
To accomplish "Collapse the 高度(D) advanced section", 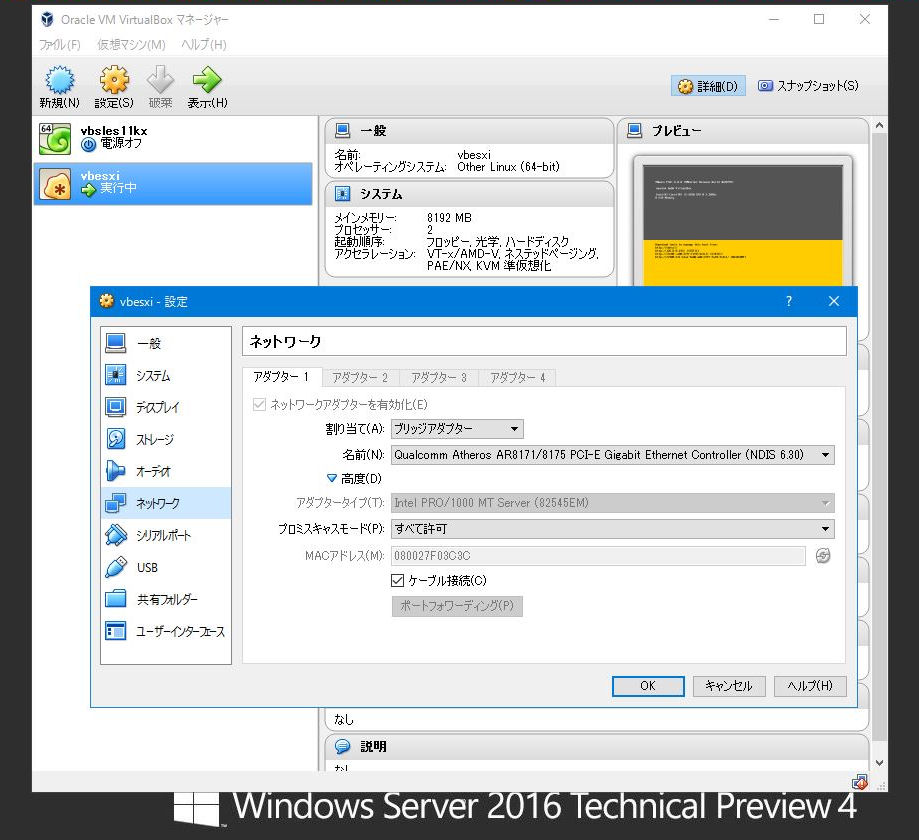I will (x=332, y=478).
